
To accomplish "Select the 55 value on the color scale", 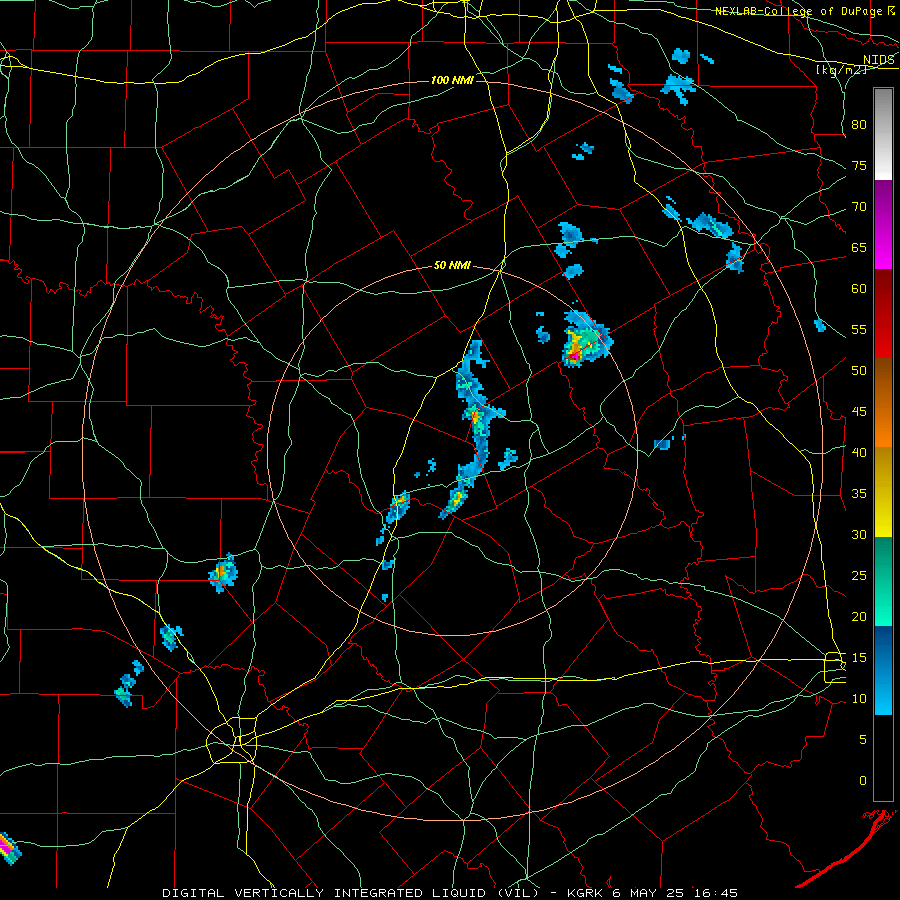I will 859,329.
